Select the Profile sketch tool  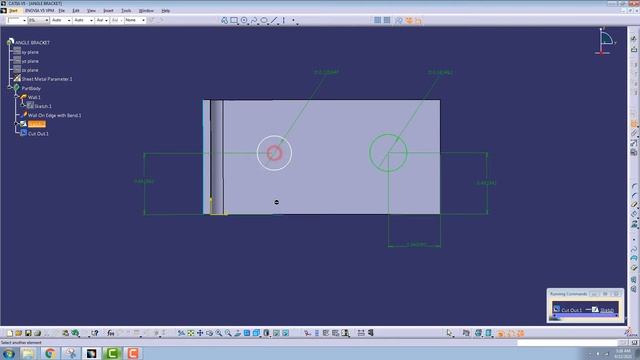pyautogui.click(x=224, y=20)
